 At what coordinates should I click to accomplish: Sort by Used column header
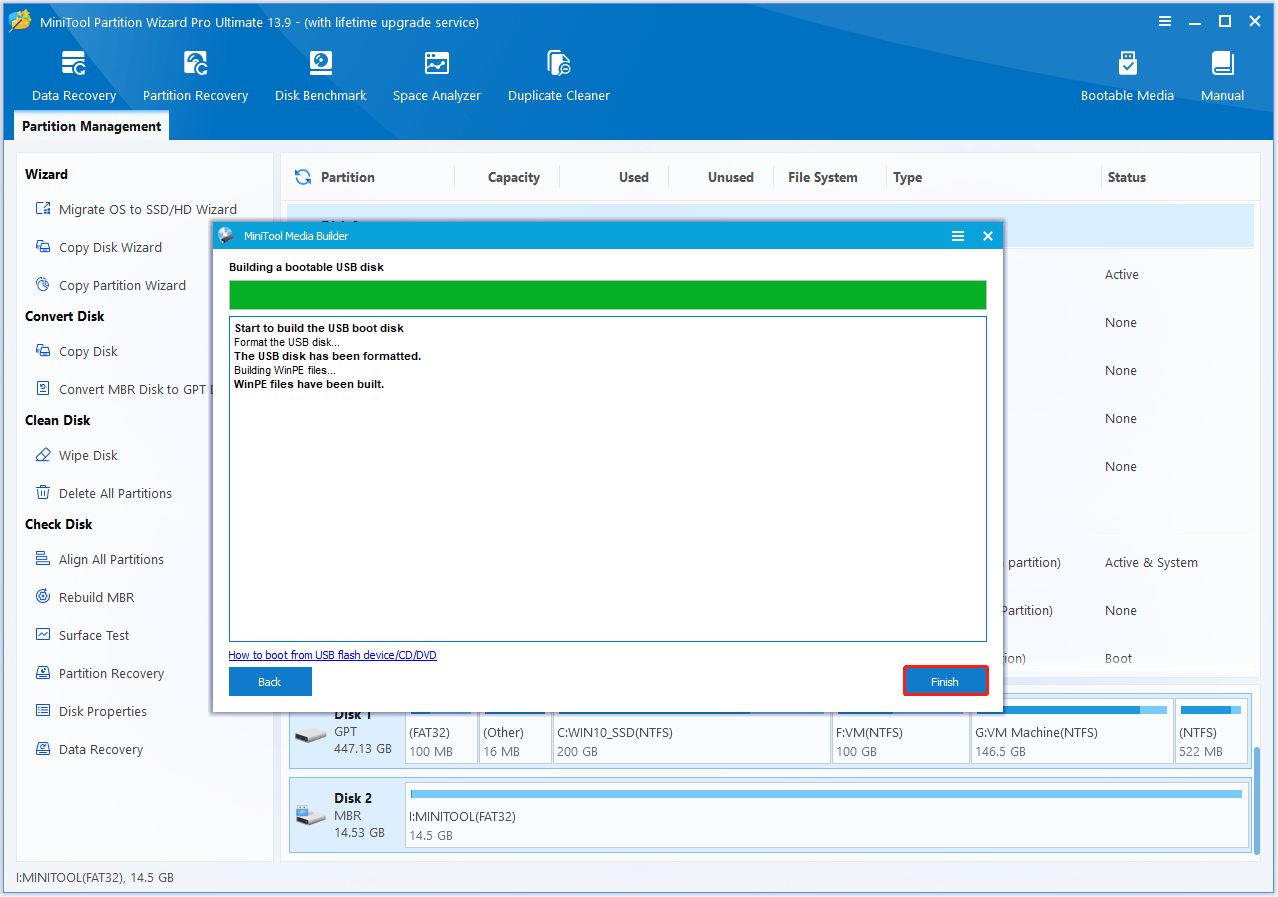633,177
